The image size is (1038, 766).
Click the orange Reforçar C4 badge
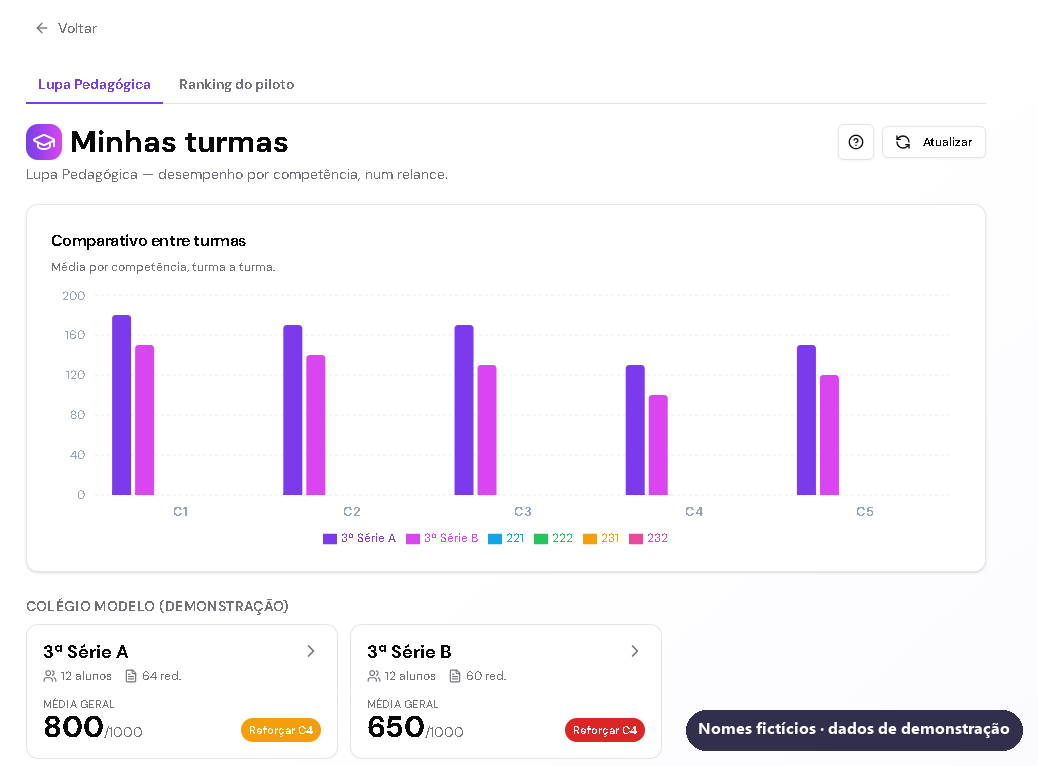(281, 730)
